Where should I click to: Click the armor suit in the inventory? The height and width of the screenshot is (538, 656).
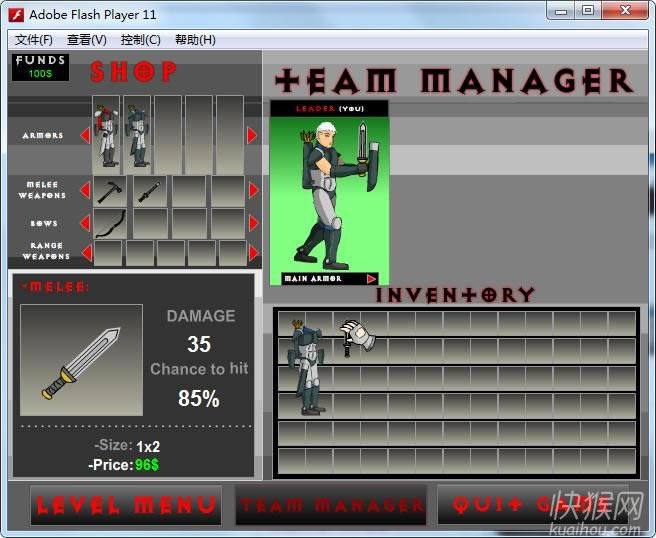(305, 365)
